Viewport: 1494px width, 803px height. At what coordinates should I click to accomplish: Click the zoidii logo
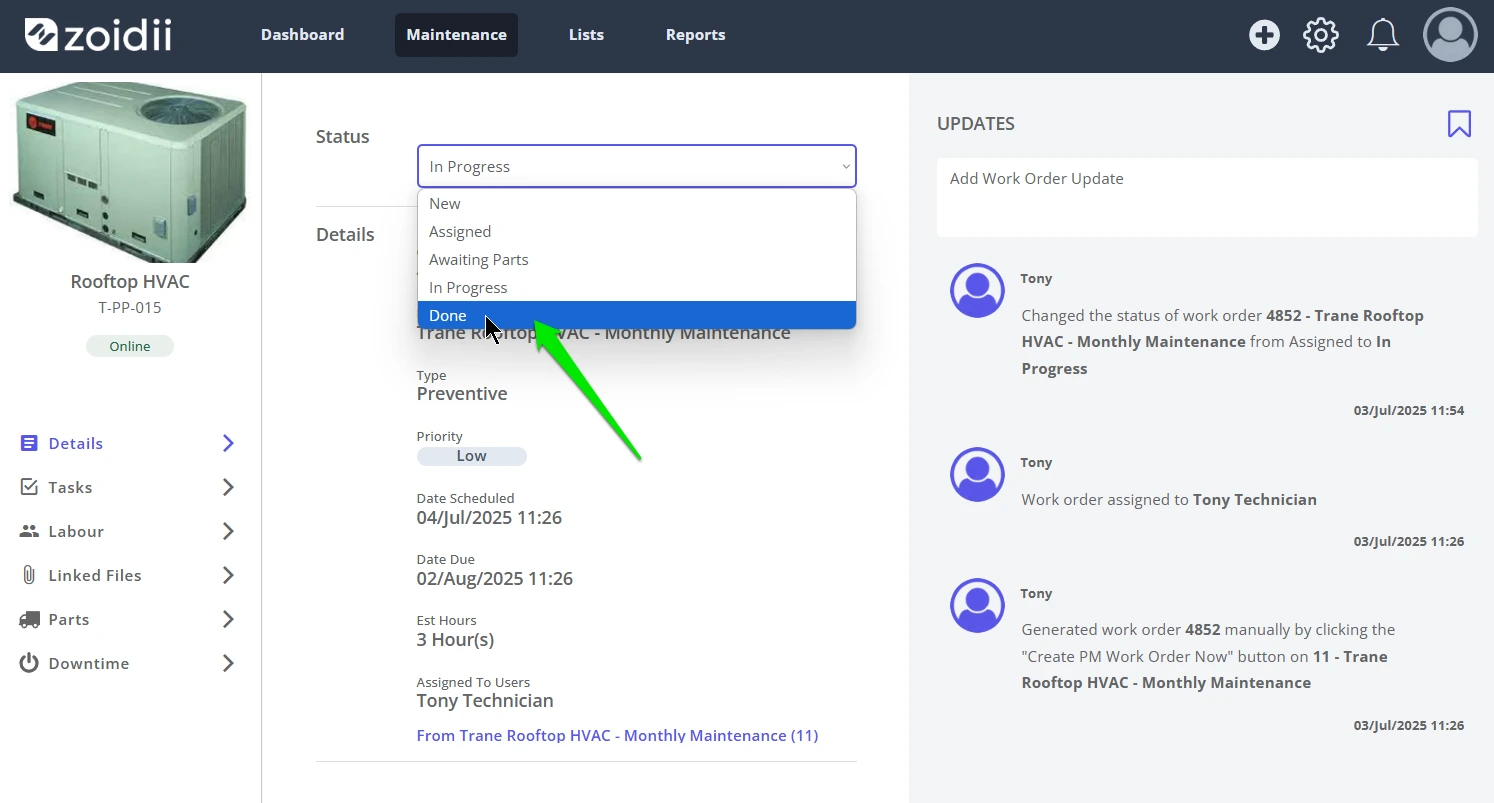click(x=98, y=35)
